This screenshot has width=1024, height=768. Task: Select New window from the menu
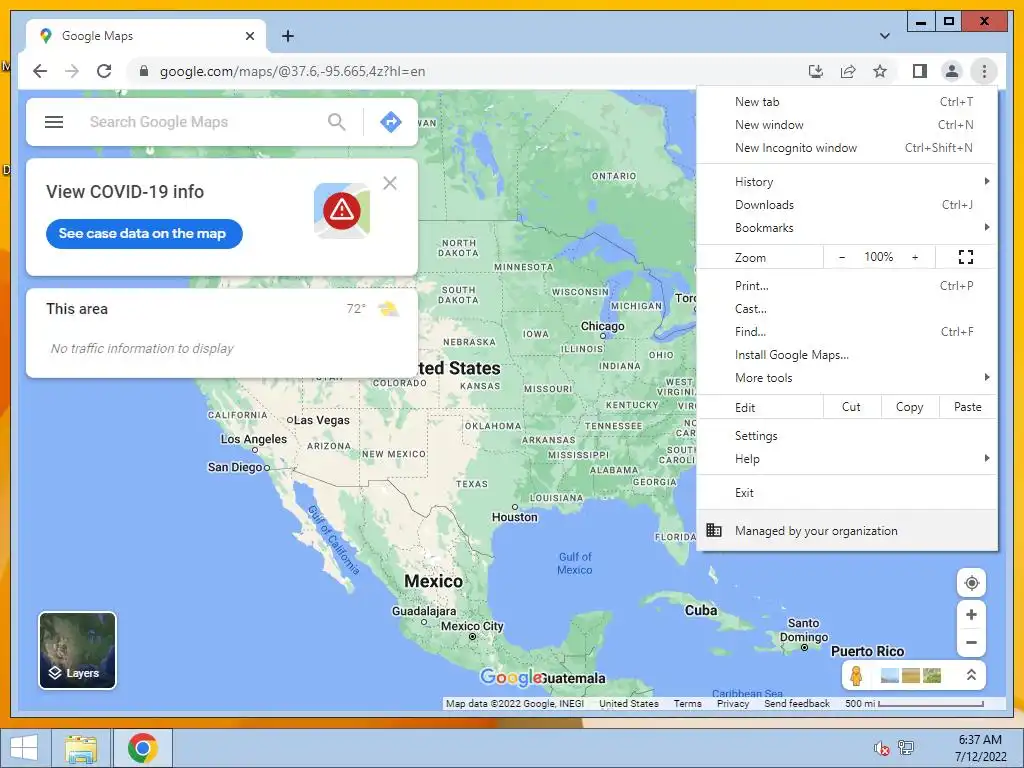847,125
